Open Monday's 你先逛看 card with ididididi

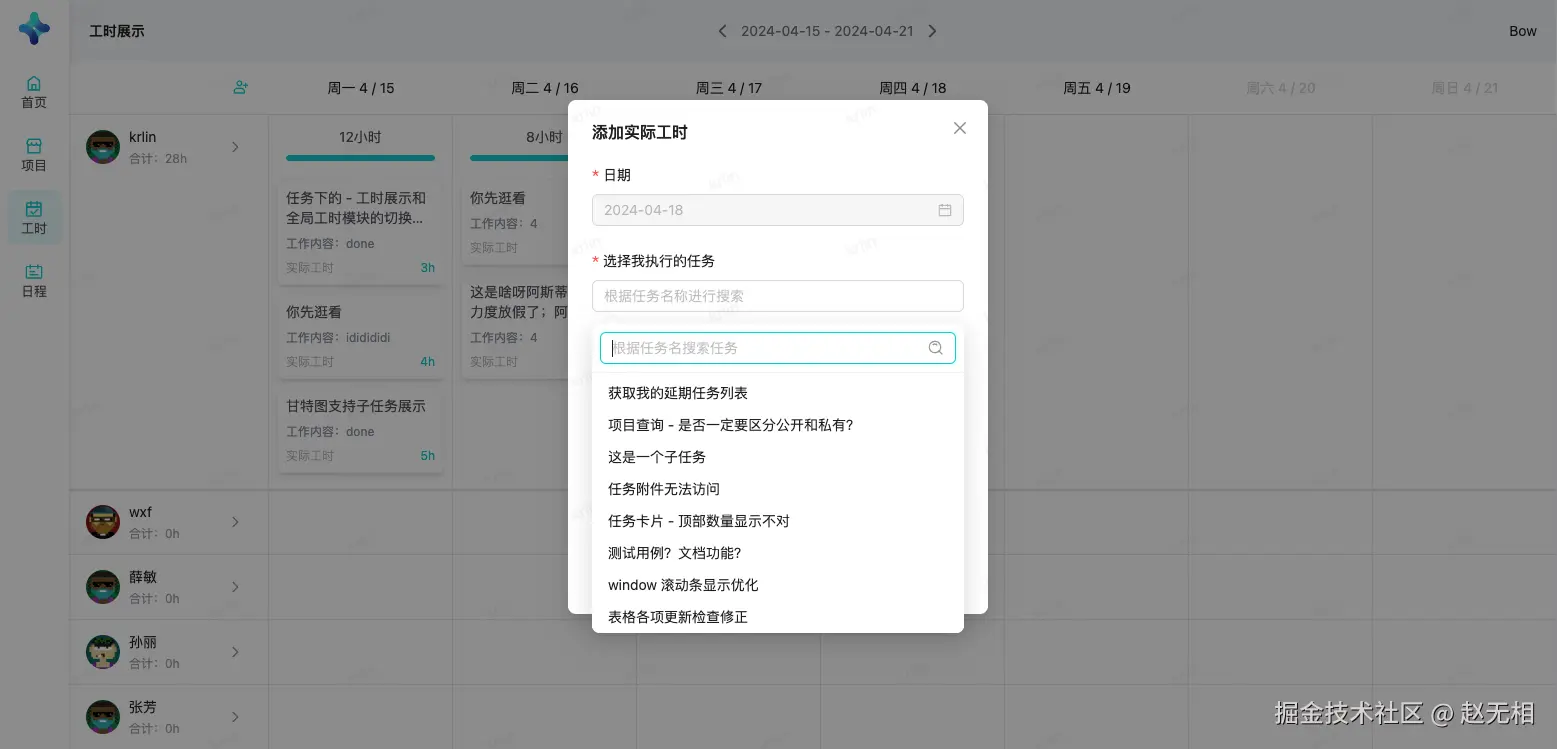coord(360,336)
